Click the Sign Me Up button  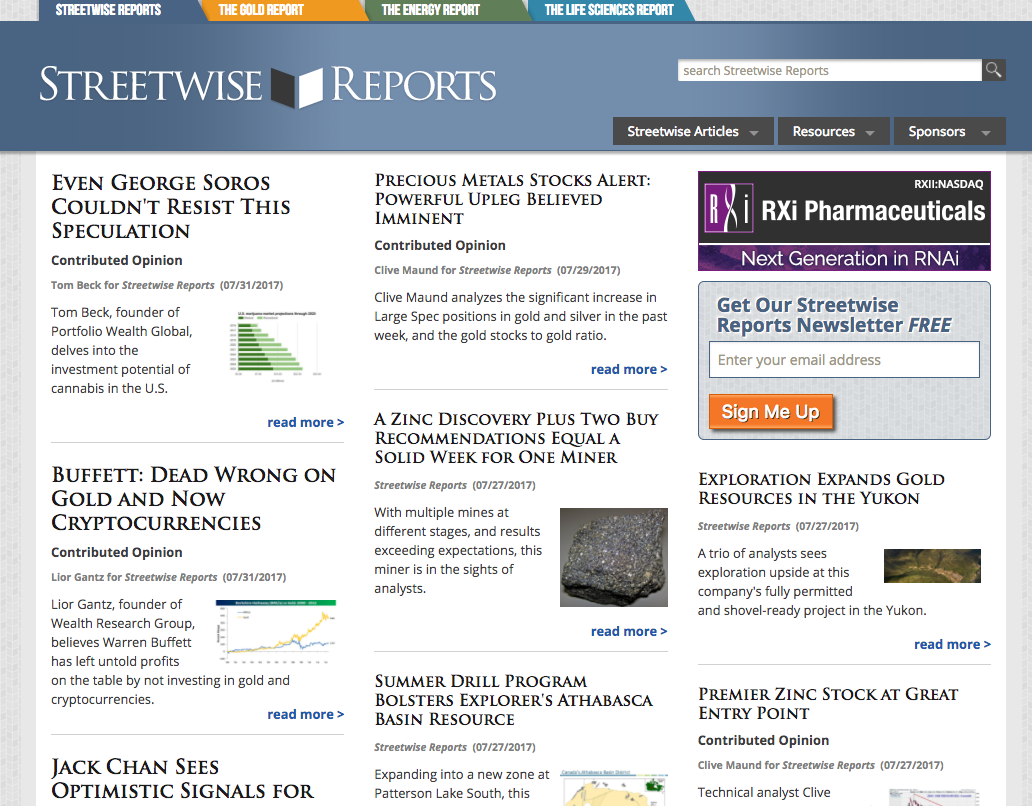click(x=771, y=412)
